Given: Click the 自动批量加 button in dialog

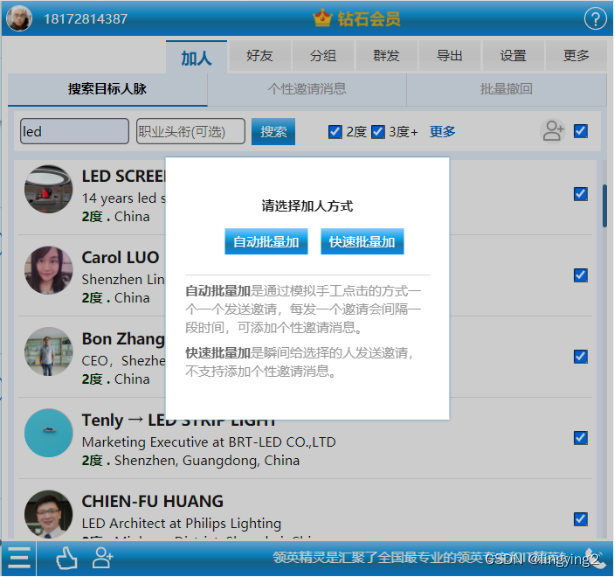Looking at the screenshot, I should coord(266,242).
